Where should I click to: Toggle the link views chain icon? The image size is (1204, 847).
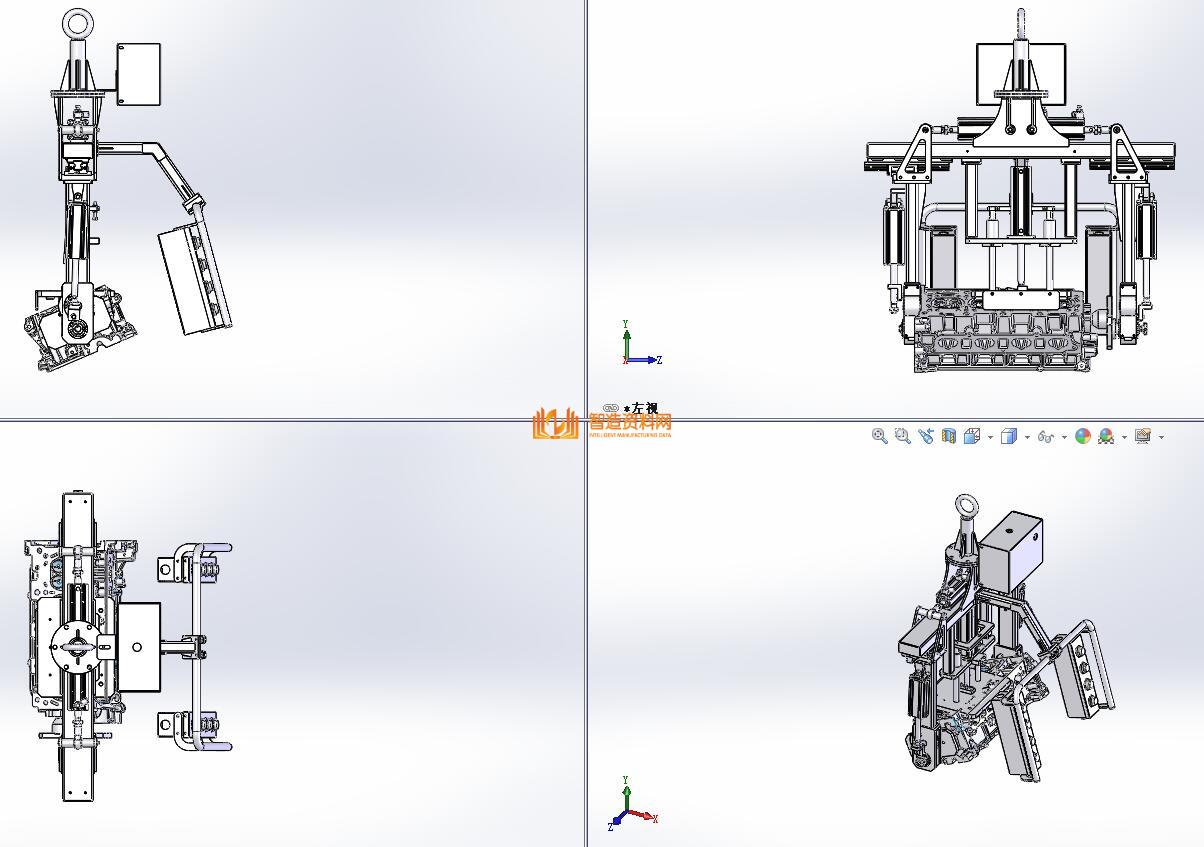pyautogui.click(x=611, y=408)
